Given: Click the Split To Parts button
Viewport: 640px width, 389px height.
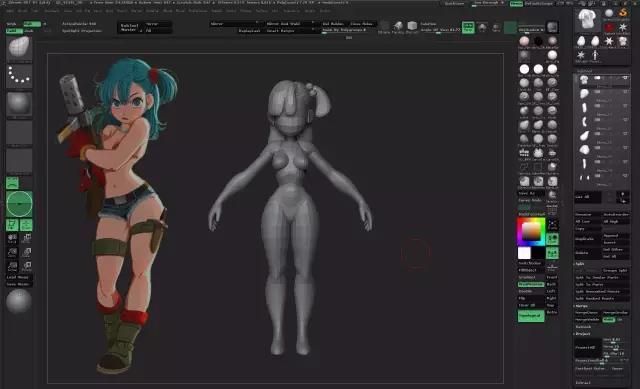Looking at the screenshot, I should [601, 285].
